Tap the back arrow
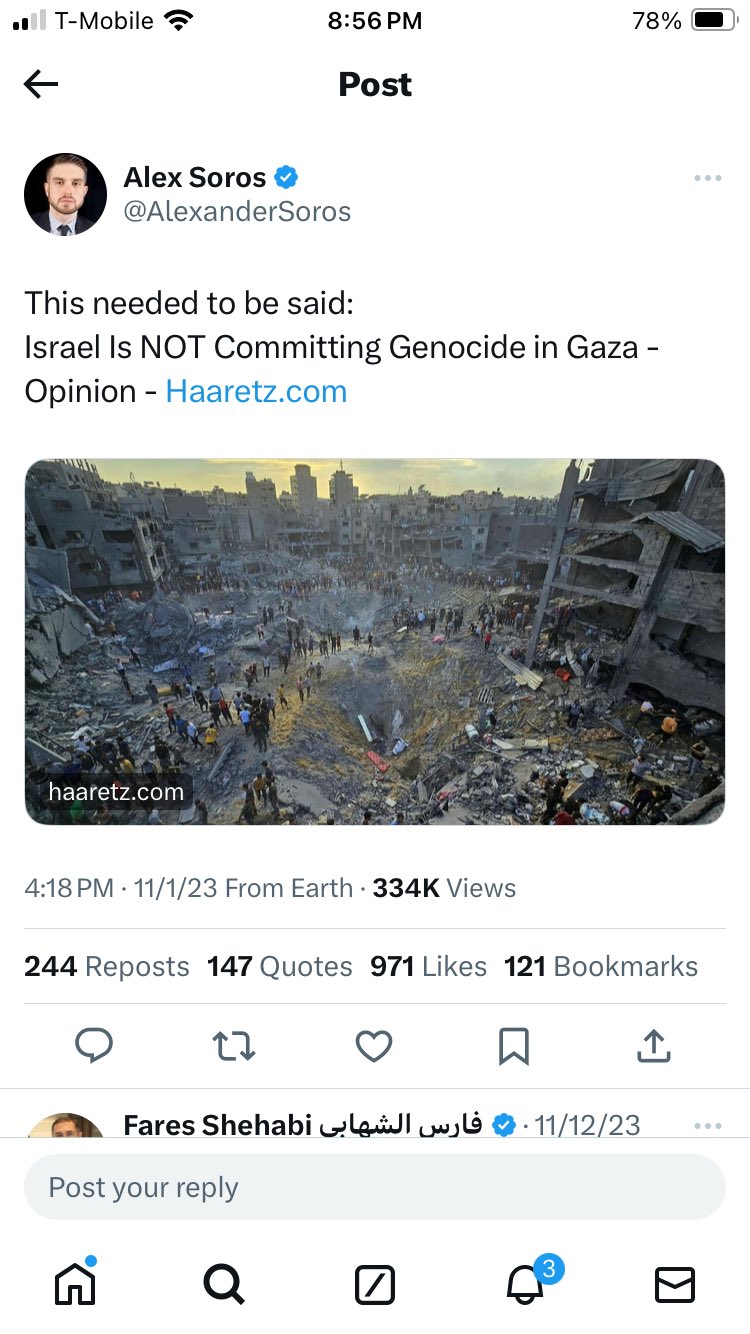Screen dimensions: 750x1334 (41, 85)
